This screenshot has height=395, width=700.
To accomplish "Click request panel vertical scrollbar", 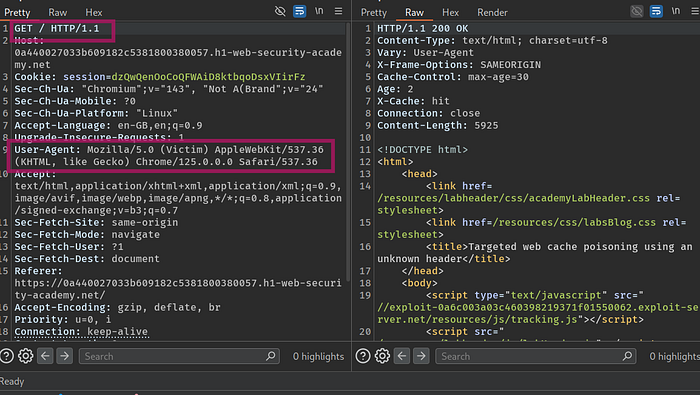I will (348, 152).
